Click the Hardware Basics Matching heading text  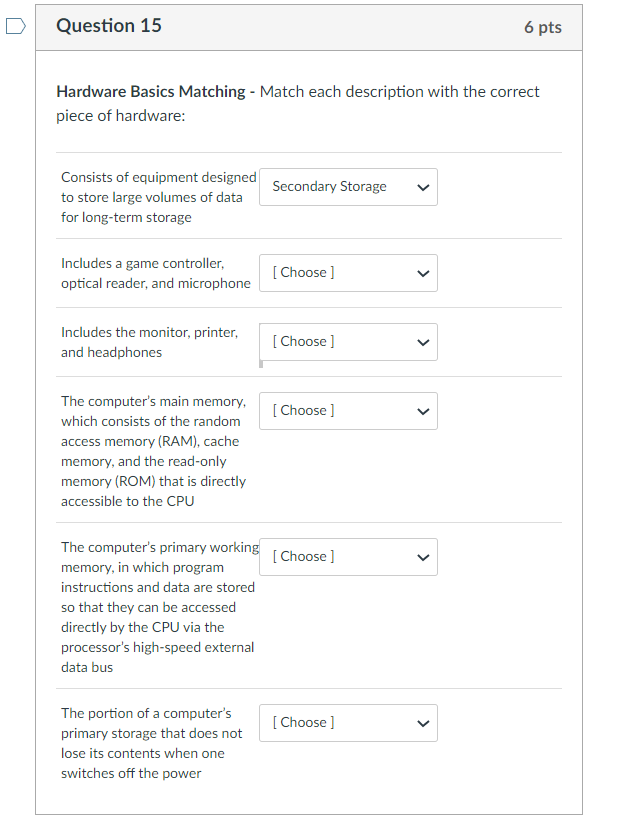(x=150, y=91)
